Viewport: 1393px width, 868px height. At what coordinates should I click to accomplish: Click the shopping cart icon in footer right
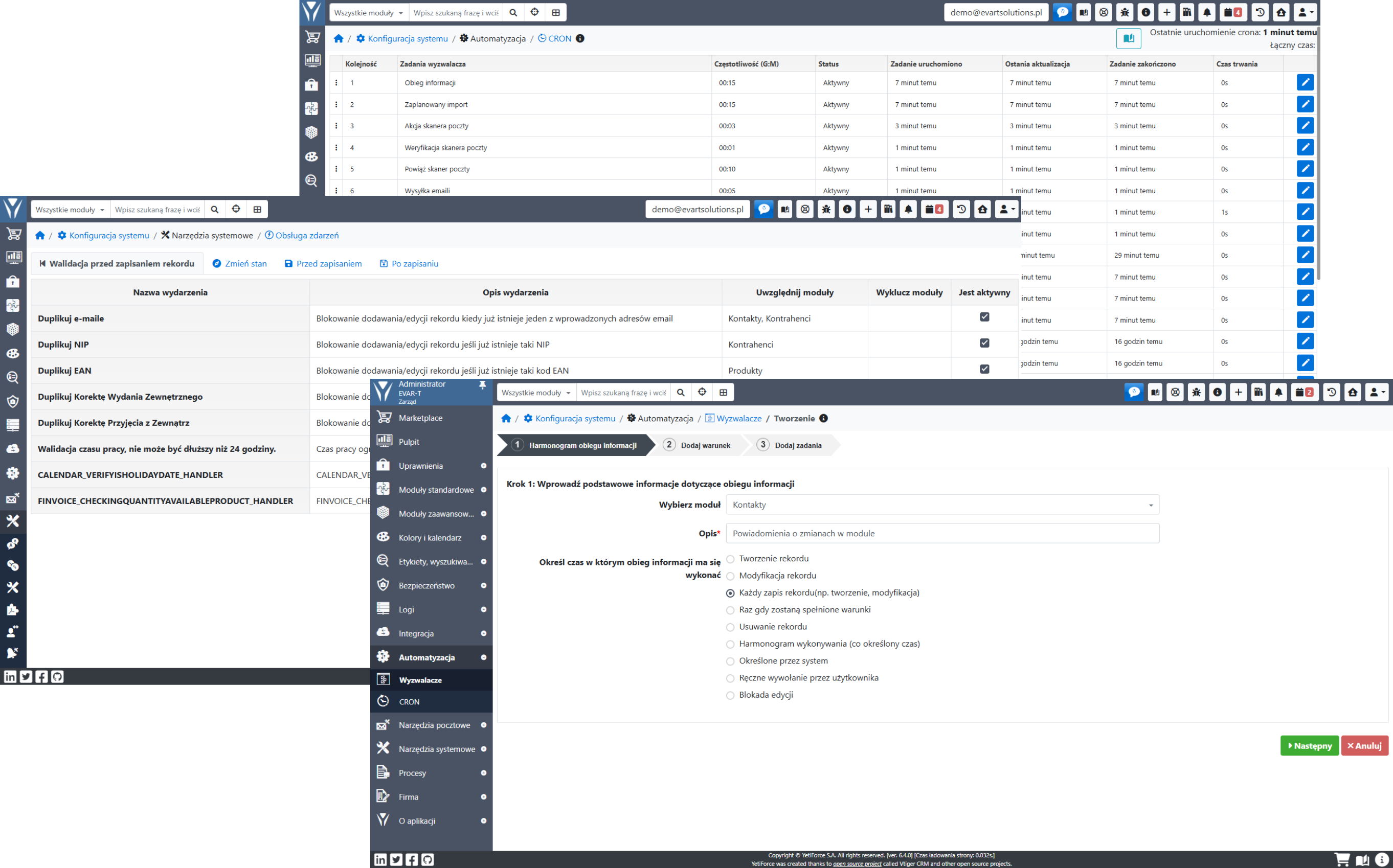pyautogui.click(x=1342, y=859)
